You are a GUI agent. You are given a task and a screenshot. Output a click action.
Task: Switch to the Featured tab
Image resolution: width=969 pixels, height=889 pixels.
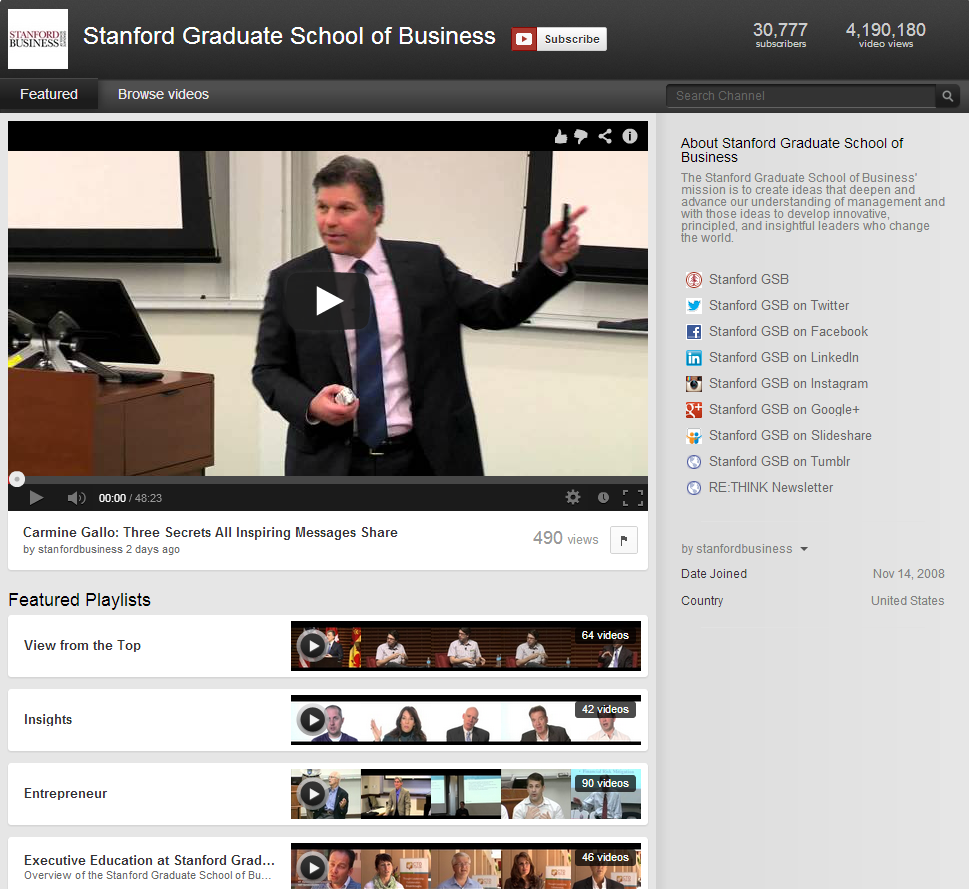click(48, 93)
